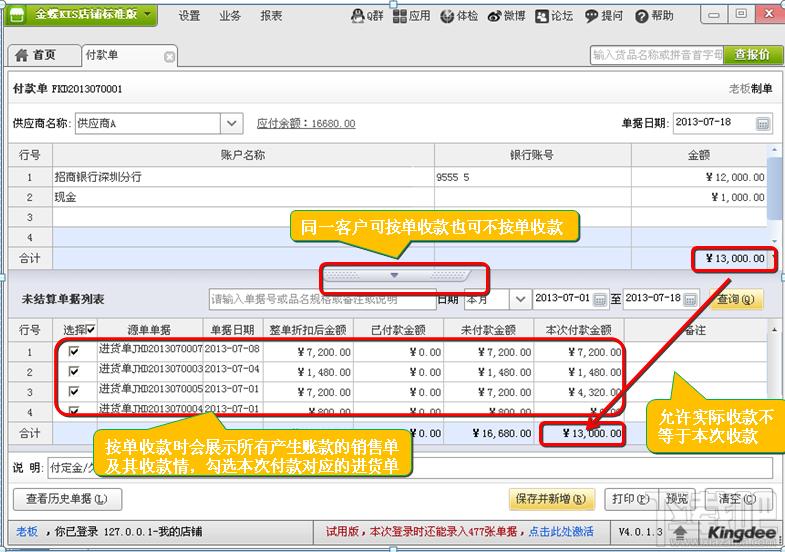
Task: Open the 业务 menu
Action: pyautogui.click(x=230, y=16)
